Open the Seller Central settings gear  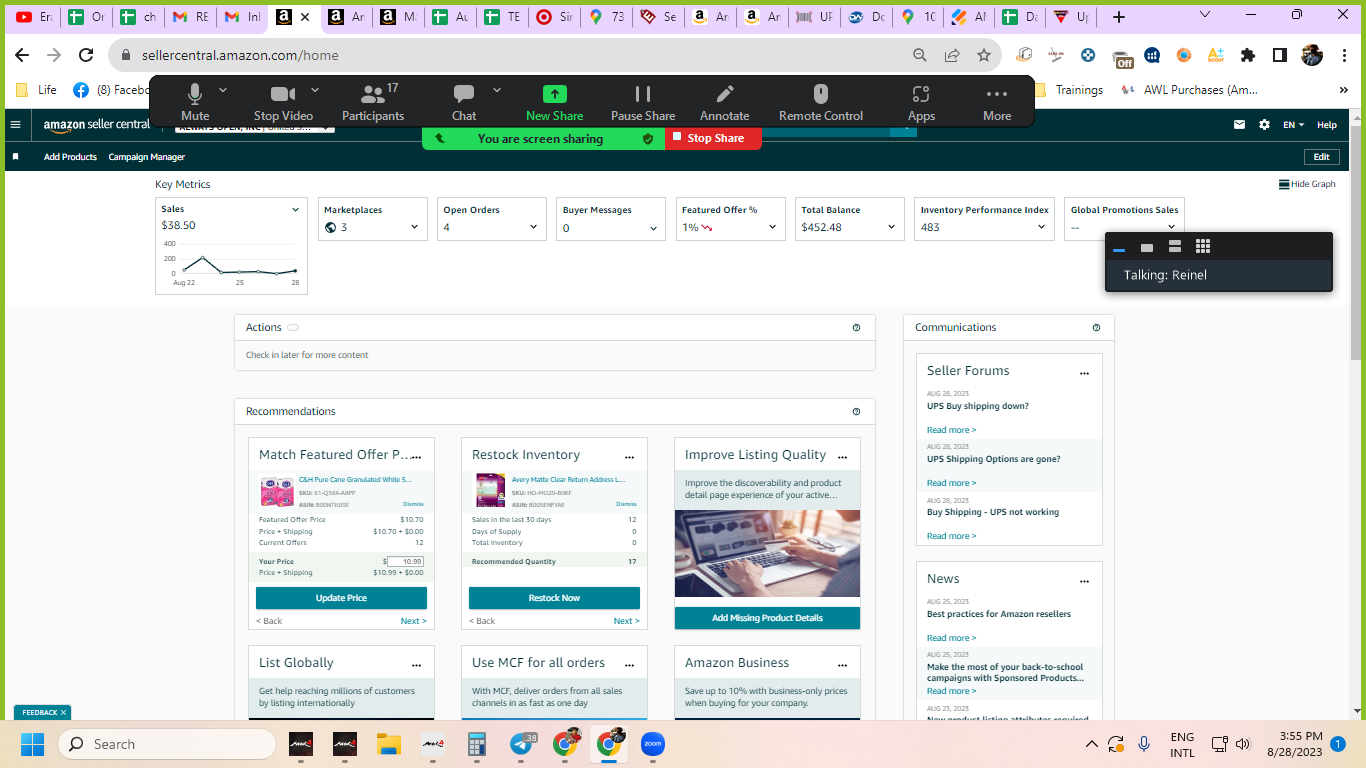point(1264,125)
